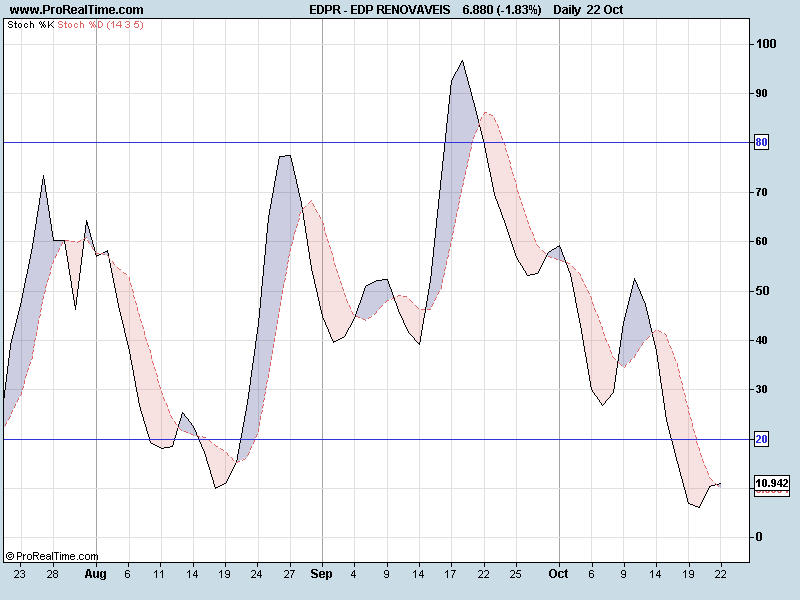The width and height of the screenshot is (800, 600).
Task: Select the Aug month label on the date axis
Action: pos(95,574)
